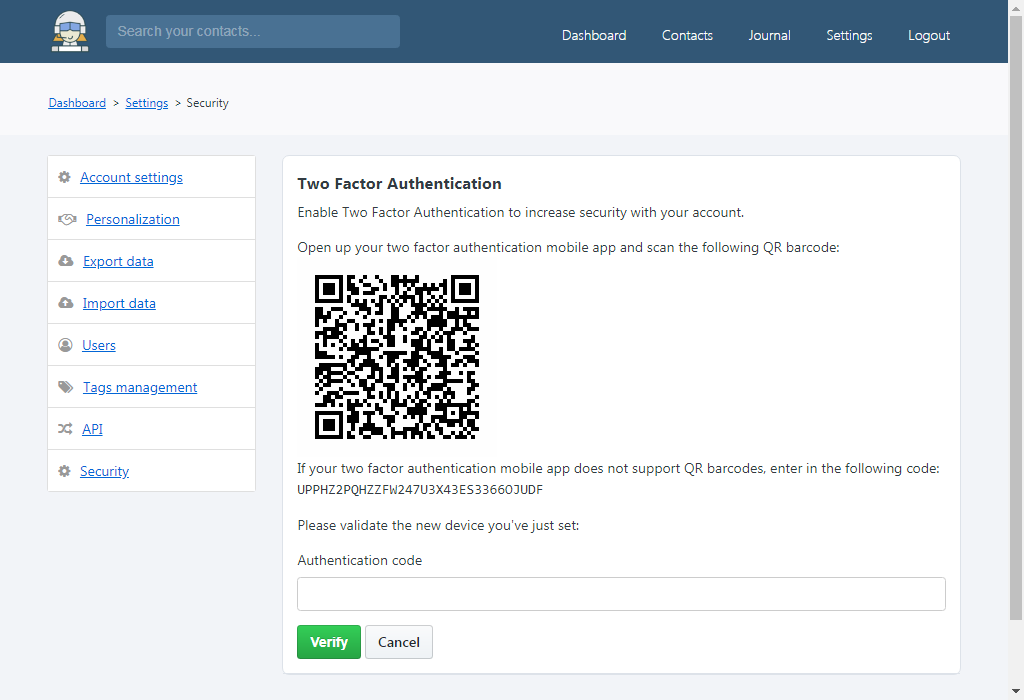Screen dimensions: 1024x700
Task: Click the gear icon beside Security
Action: [x=64, y=471]
